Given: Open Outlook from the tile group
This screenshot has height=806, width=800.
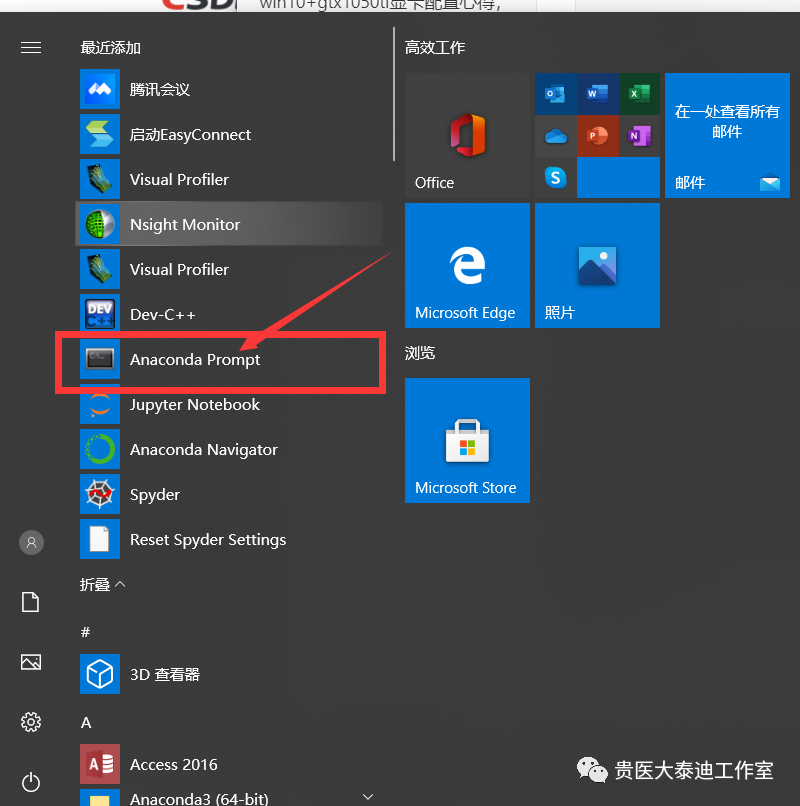Looking at the screenshot, I should tap(555, 94).
